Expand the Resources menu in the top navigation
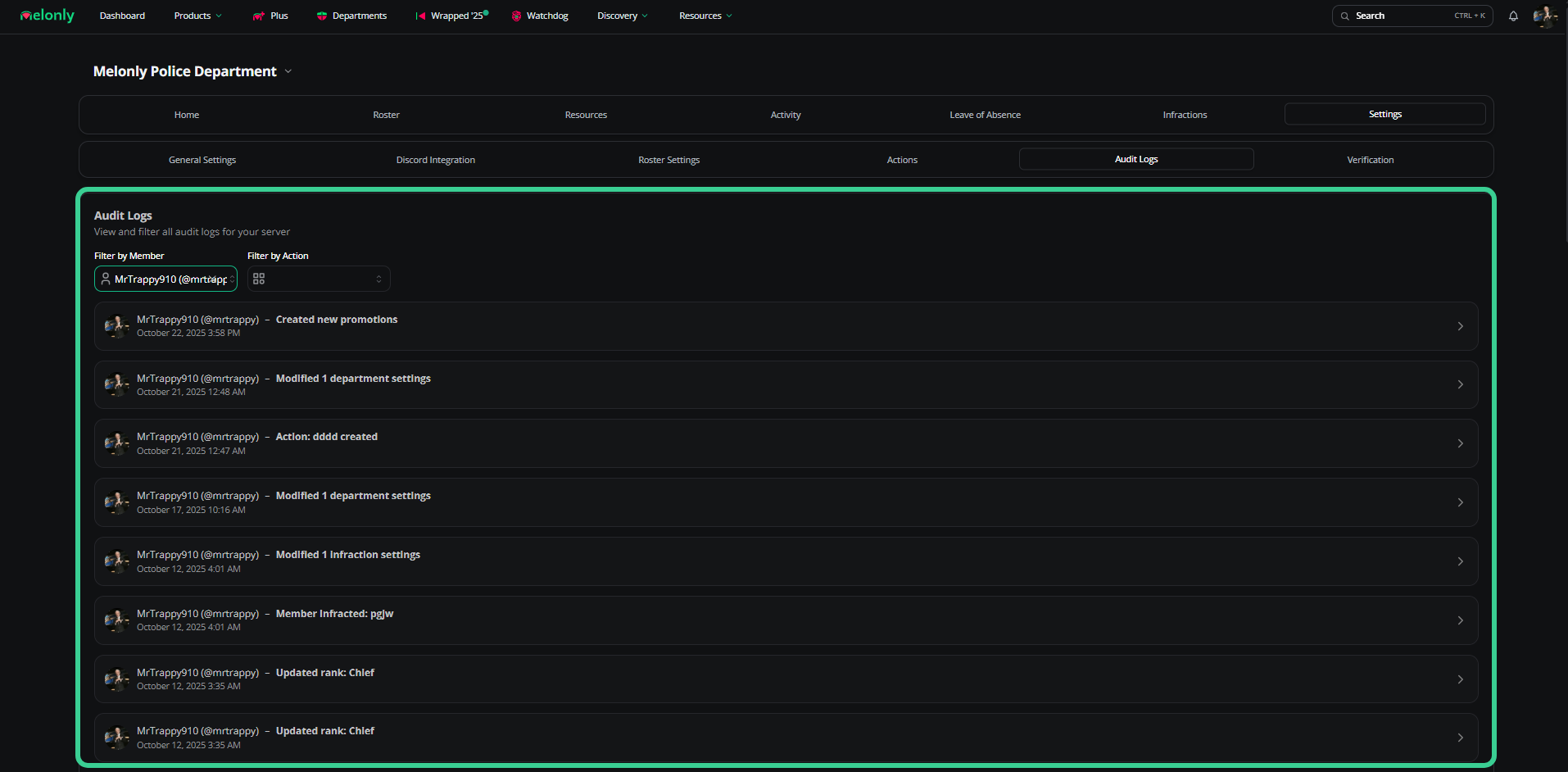1568x772 pixels. click(x=705, y=16)
